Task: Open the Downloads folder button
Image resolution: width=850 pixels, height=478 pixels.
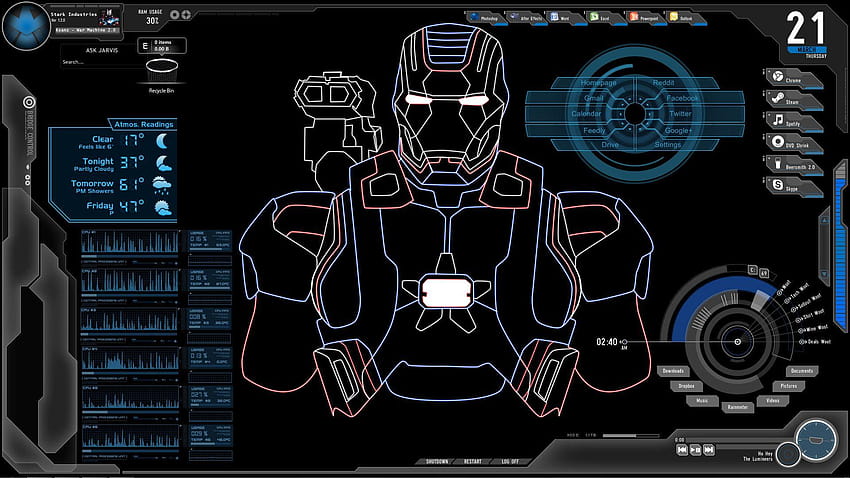Action: (673, 371)
